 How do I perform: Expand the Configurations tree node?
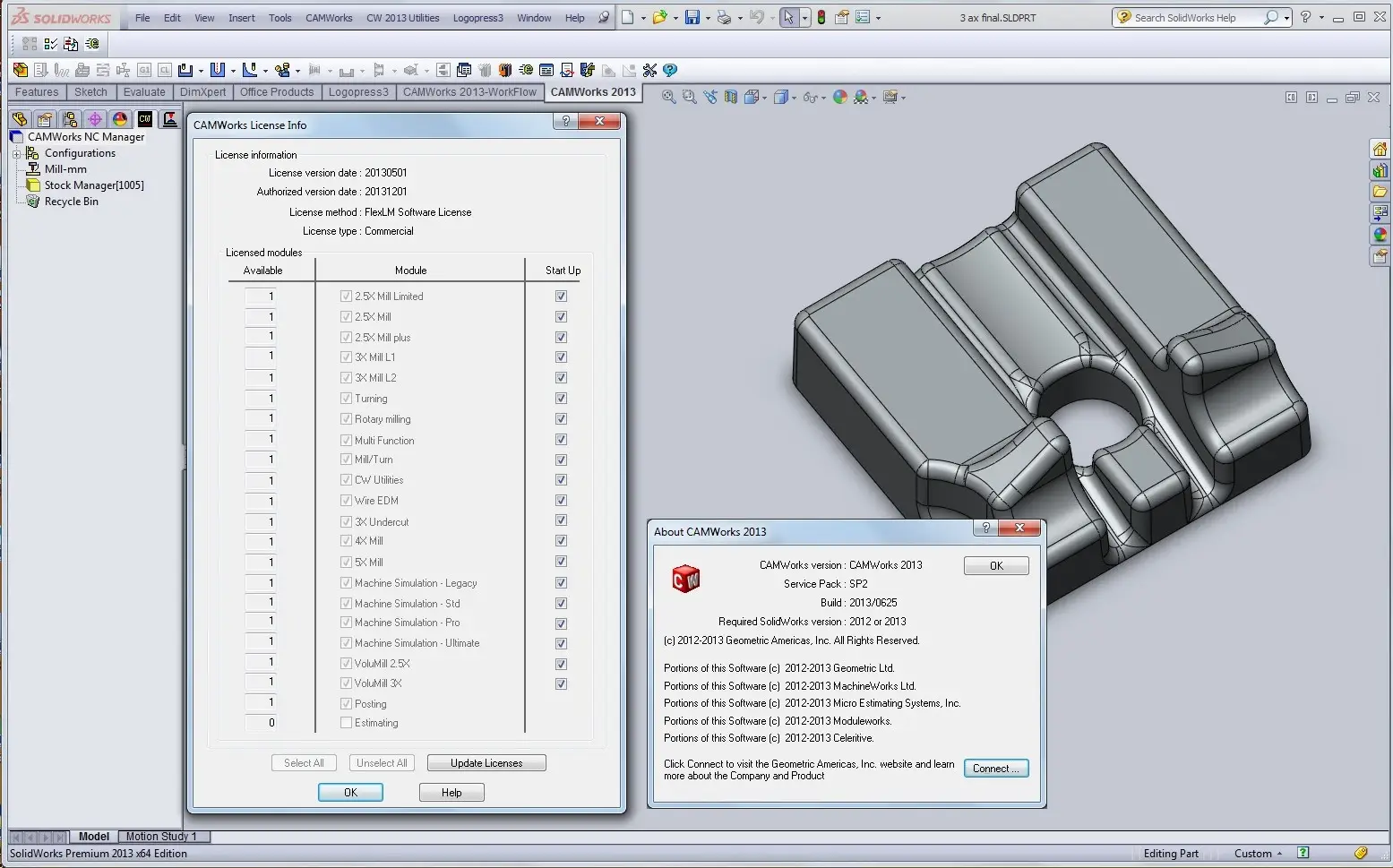(16, 154)
